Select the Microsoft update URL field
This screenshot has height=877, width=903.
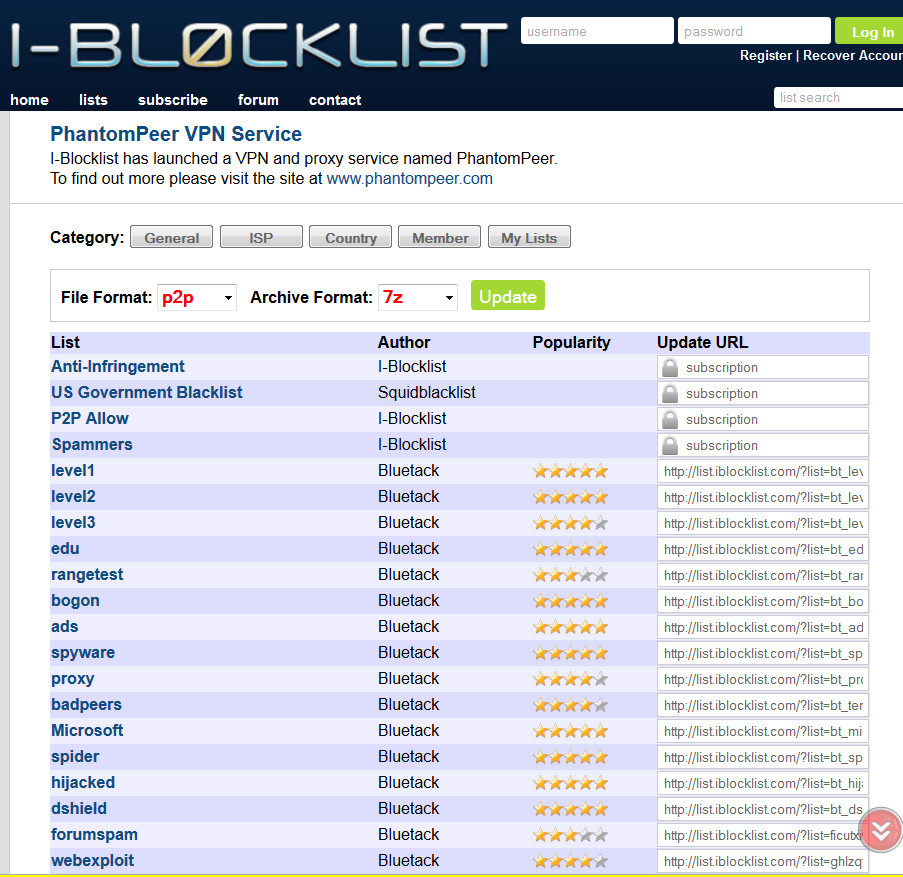(762, 731)
